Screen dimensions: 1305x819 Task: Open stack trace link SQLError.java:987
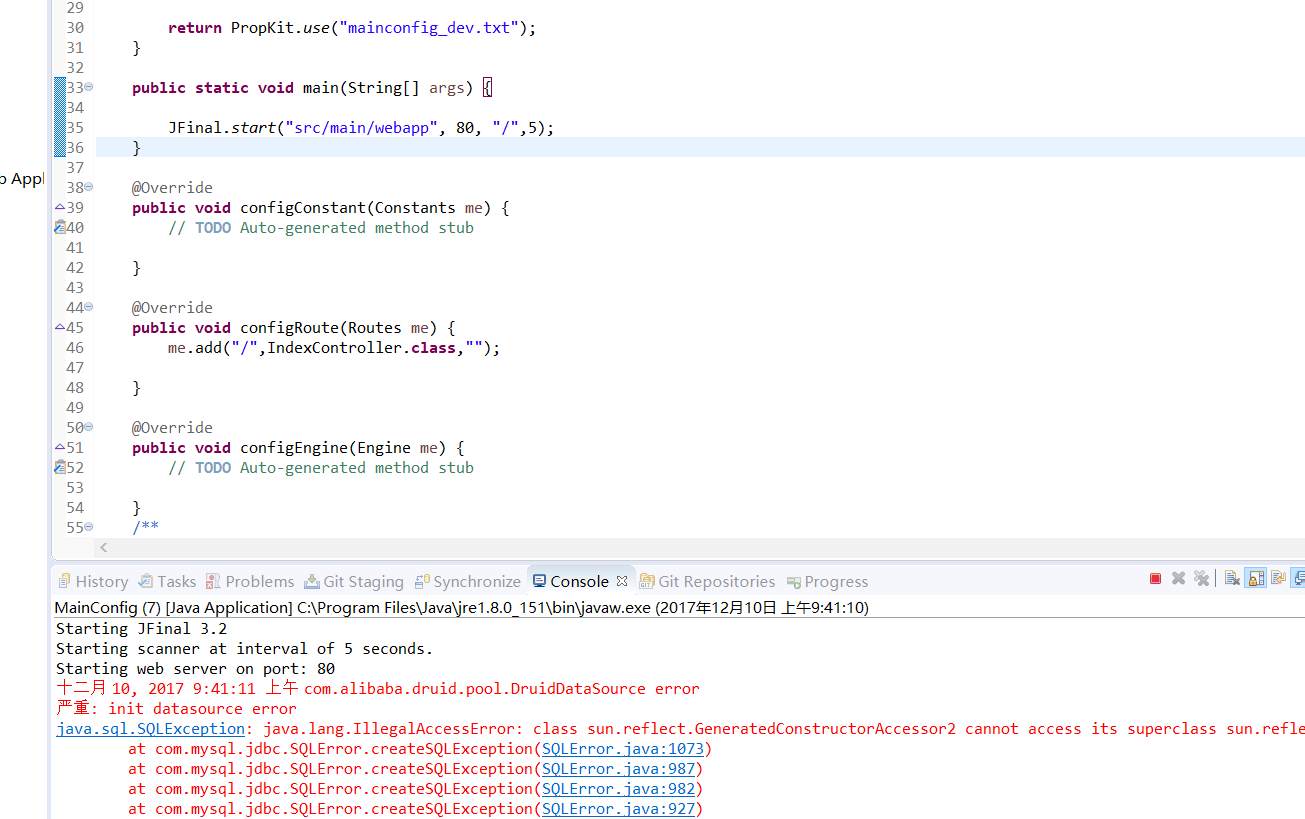coord(619,768)
